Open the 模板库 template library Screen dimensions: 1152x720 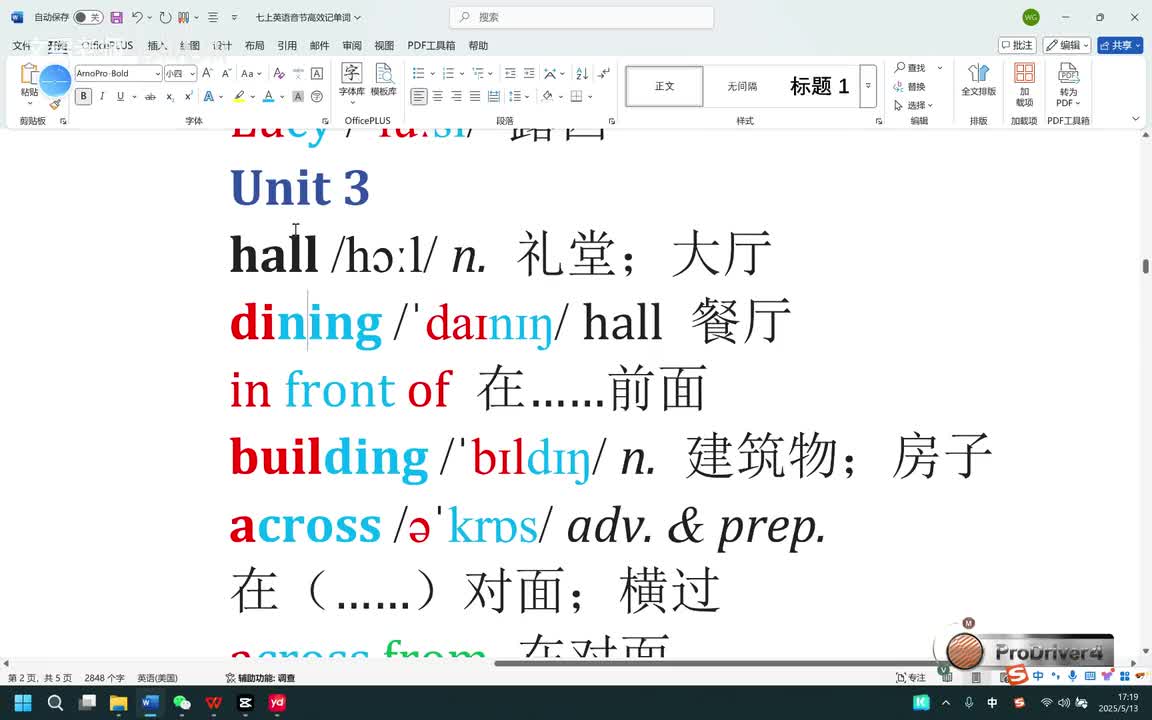[384, 79]
